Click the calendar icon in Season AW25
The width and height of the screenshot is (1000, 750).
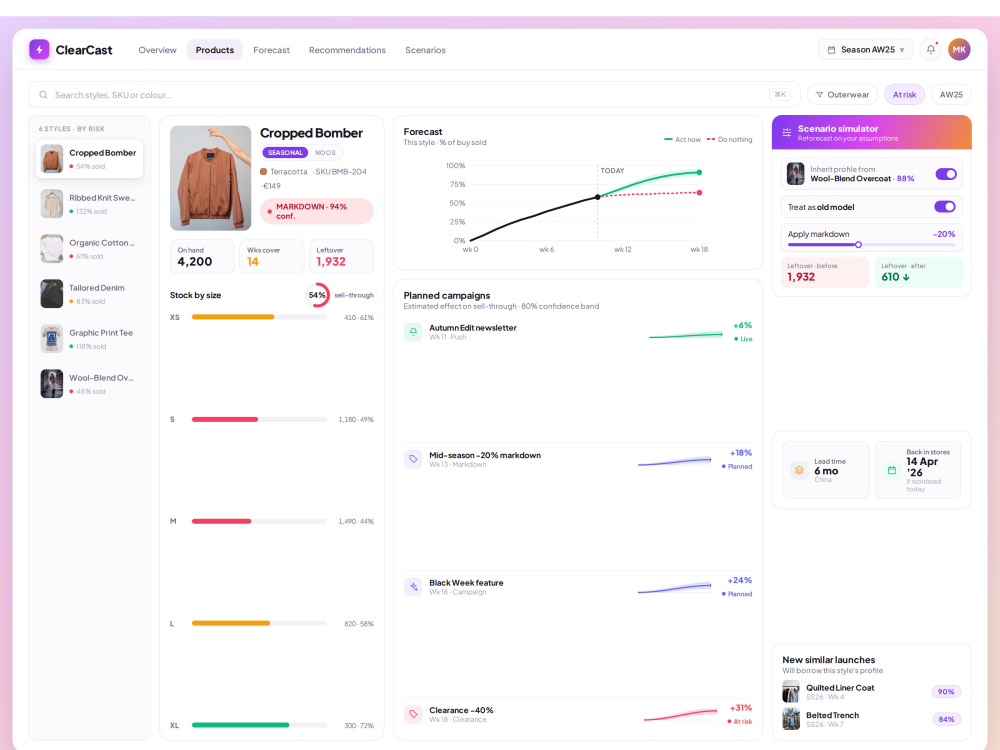click(831, 50)
